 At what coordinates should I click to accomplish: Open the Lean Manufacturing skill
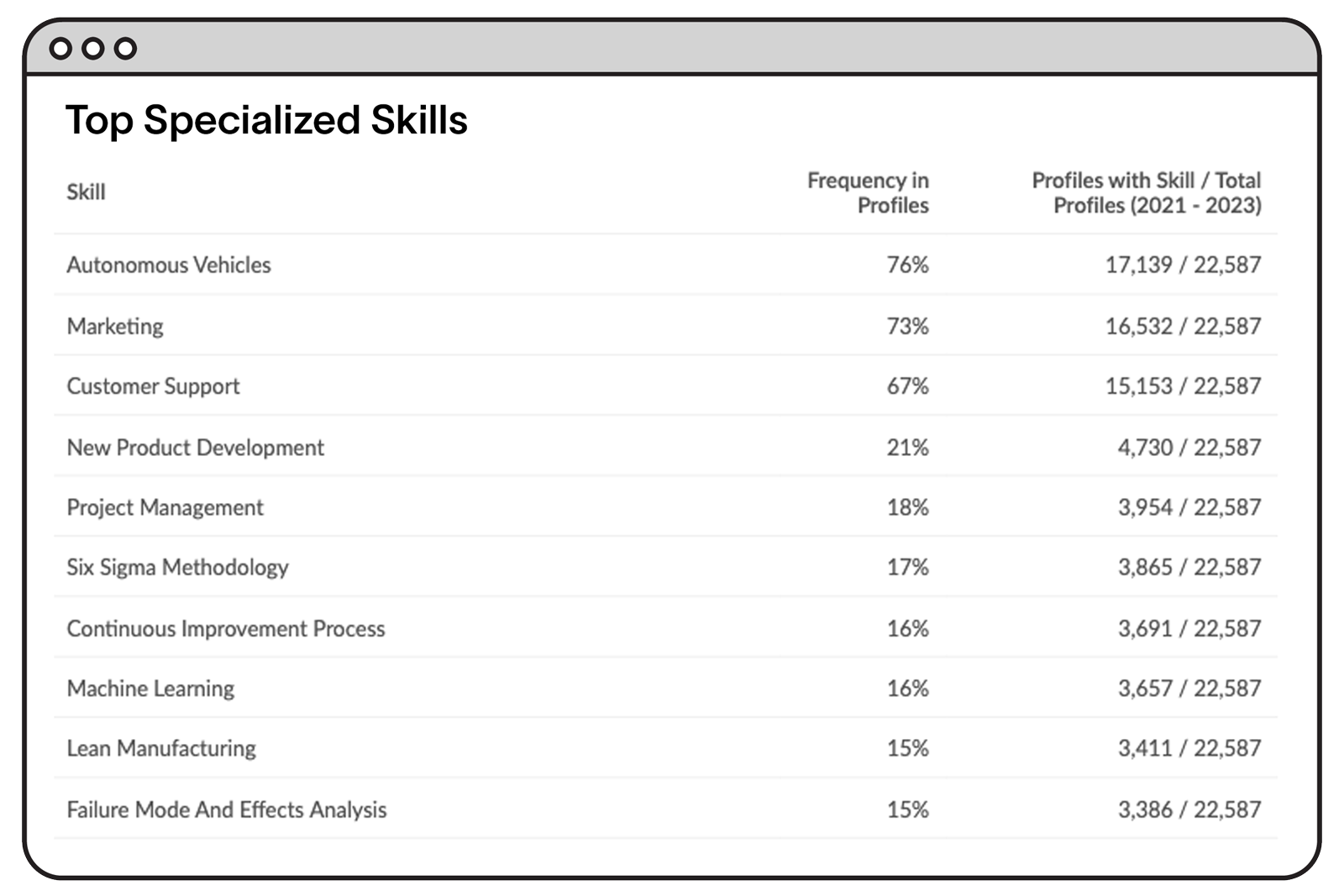[161, 748]
